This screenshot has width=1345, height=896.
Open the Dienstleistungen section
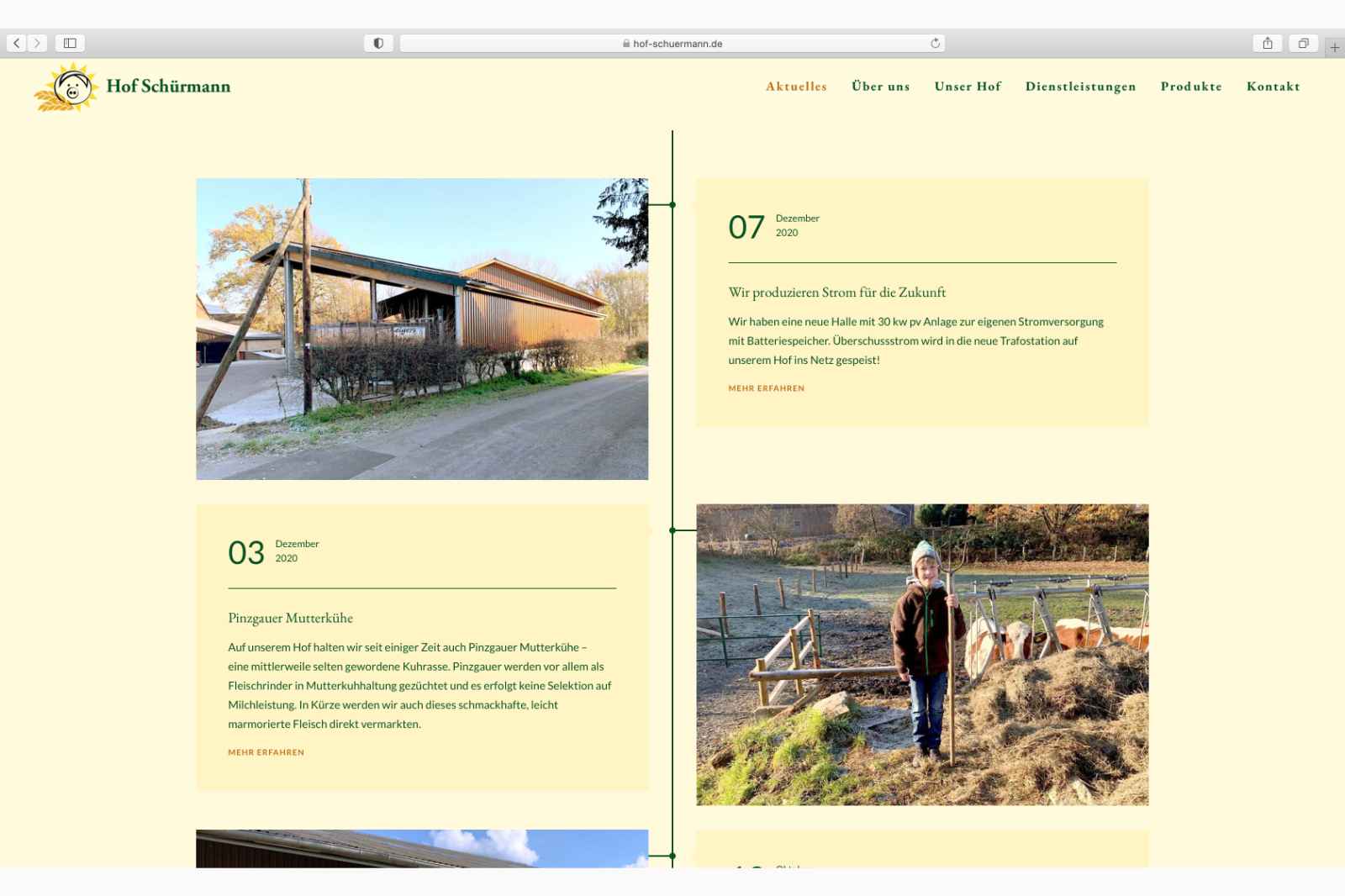coord(1080,86)
